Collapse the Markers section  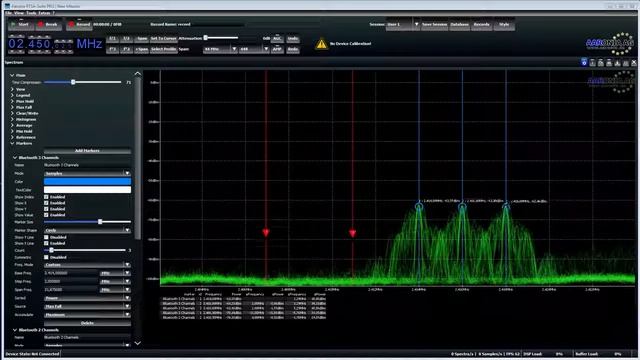[12, 143]
